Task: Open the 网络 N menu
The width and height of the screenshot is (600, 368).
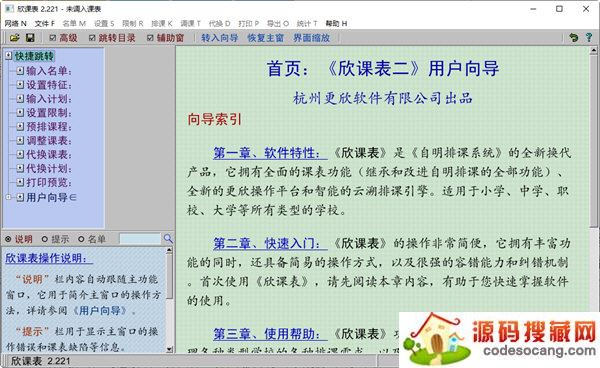Action: [x=16, y=23]
